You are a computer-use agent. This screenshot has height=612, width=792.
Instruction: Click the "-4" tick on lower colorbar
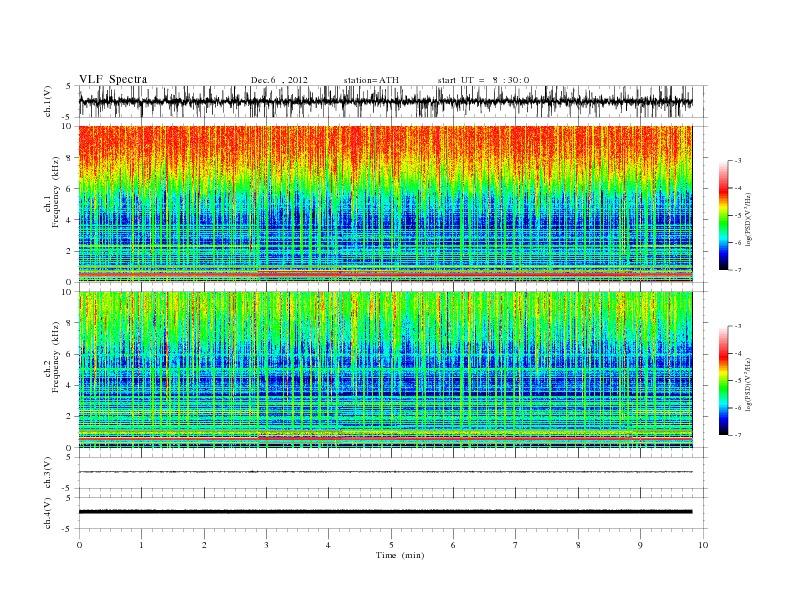click(737, 353)
